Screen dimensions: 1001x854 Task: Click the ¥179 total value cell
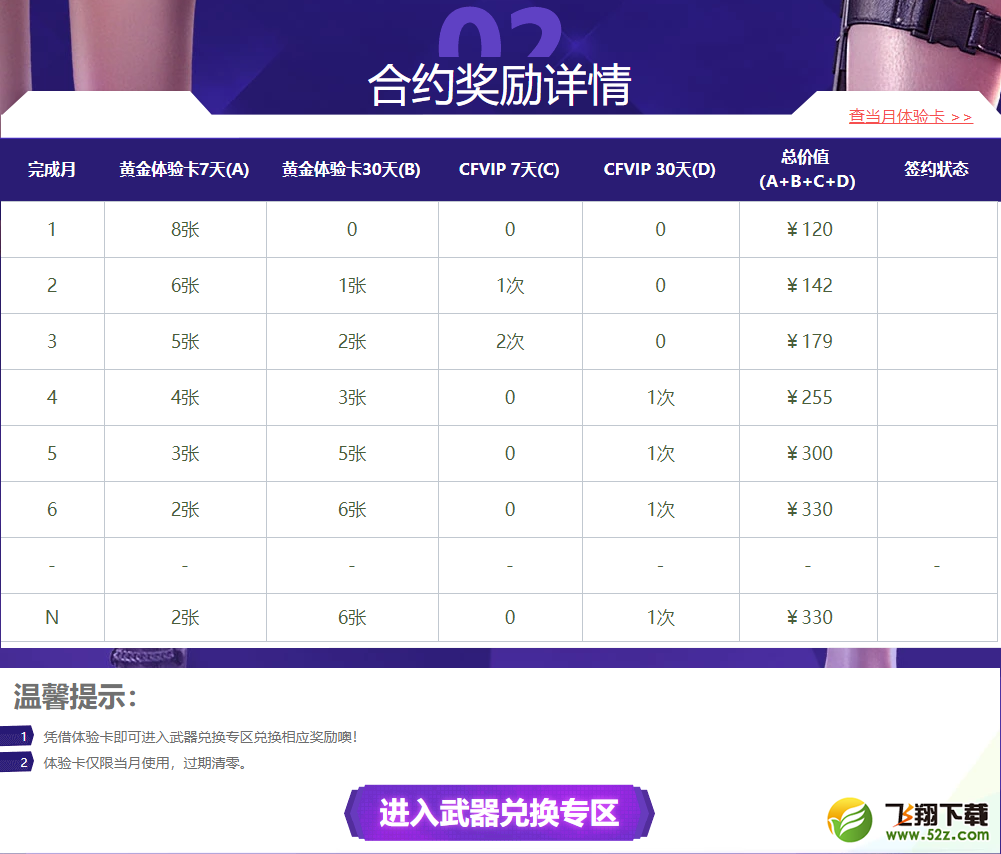click(809, 341)
